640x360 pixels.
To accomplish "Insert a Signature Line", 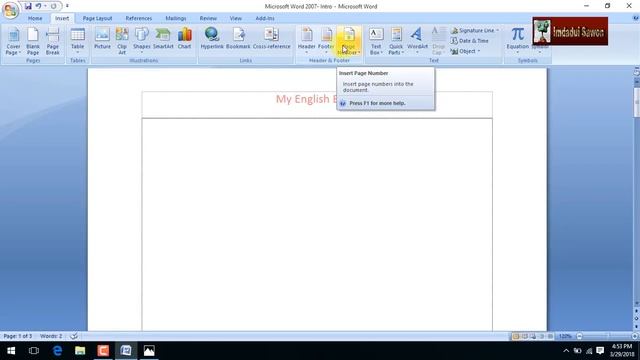I will click(475, 31).
